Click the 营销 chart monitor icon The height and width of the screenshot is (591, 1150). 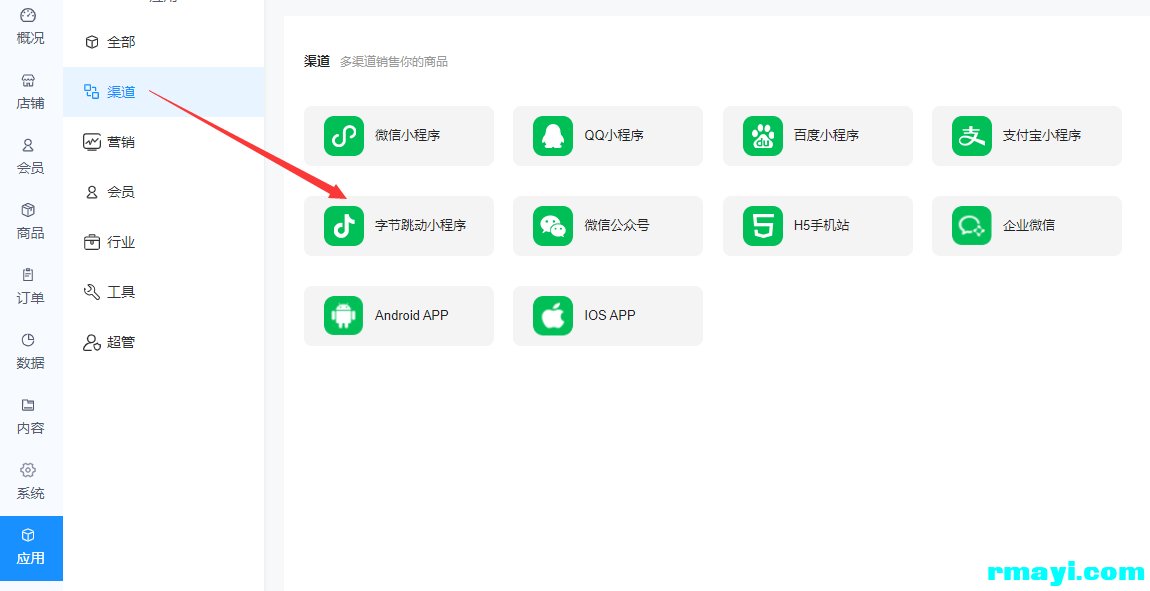point(92,142)
